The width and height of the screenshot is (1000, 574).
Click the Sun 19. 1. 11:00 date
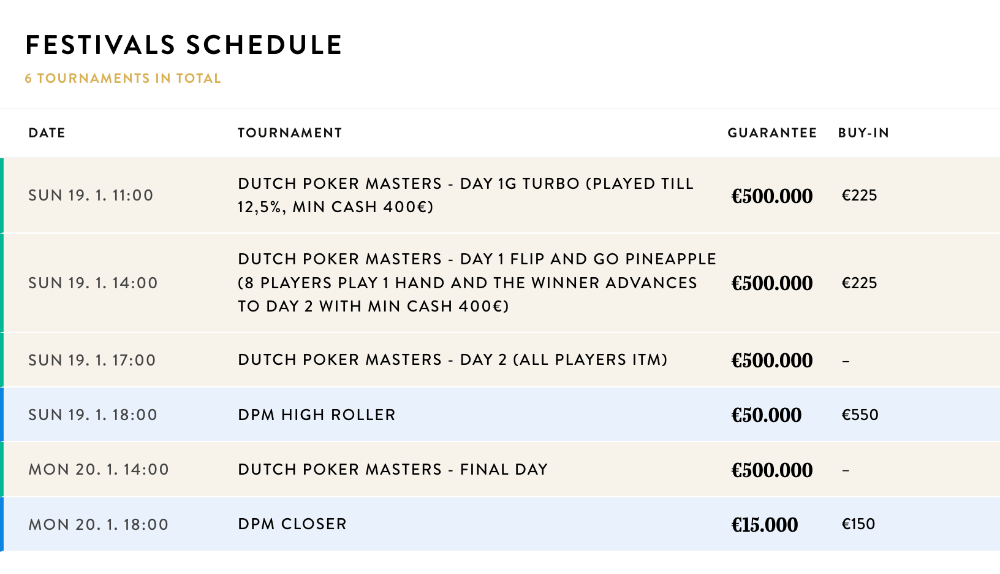point(91,195)
